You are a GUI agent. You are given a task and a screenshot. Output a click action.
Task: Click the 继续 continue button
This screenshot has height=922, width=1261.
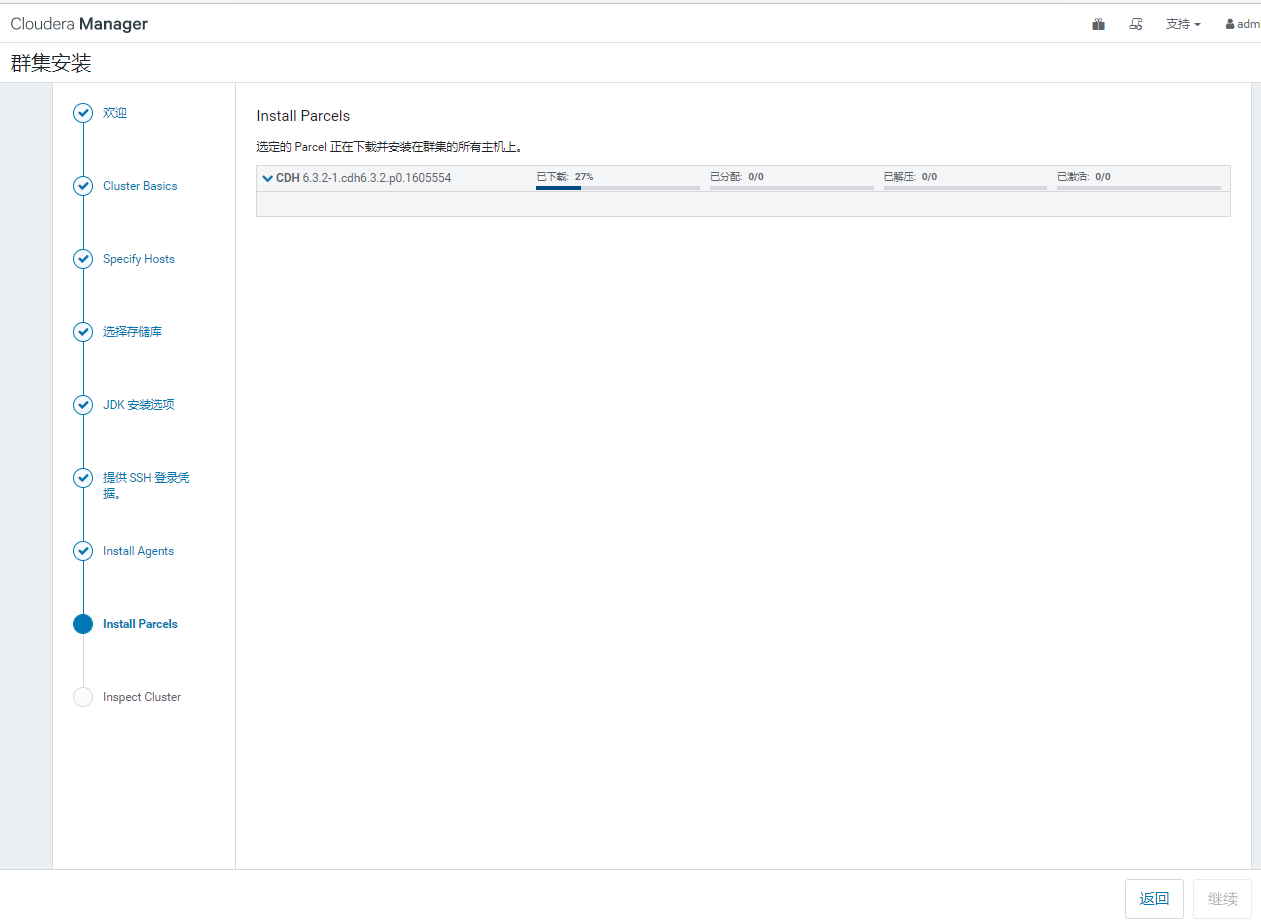(1223, 899)
